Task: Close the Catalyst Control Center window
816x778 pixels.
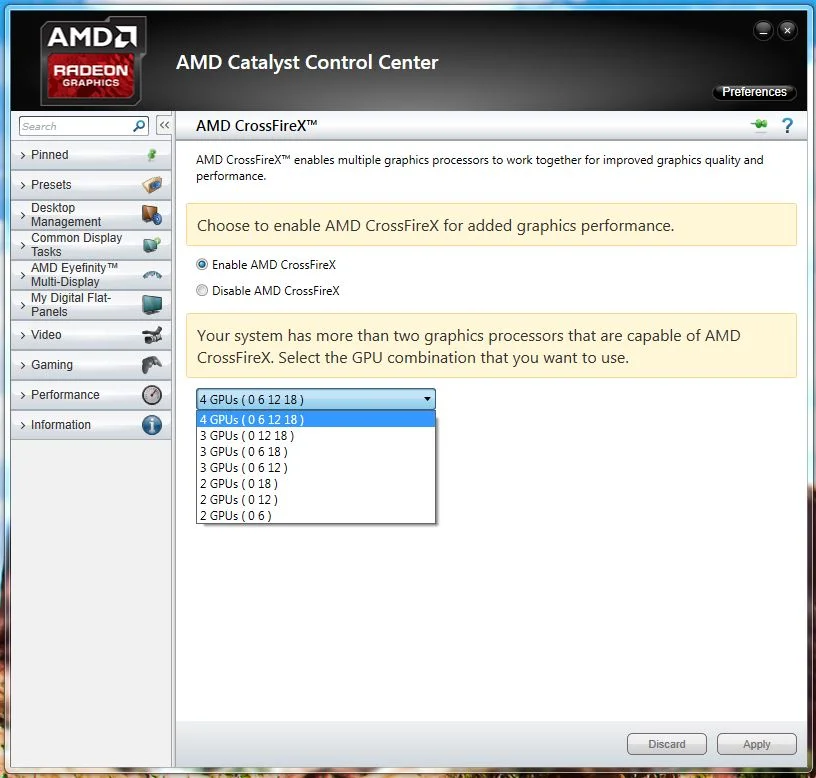Action: (x=787, y=31)
